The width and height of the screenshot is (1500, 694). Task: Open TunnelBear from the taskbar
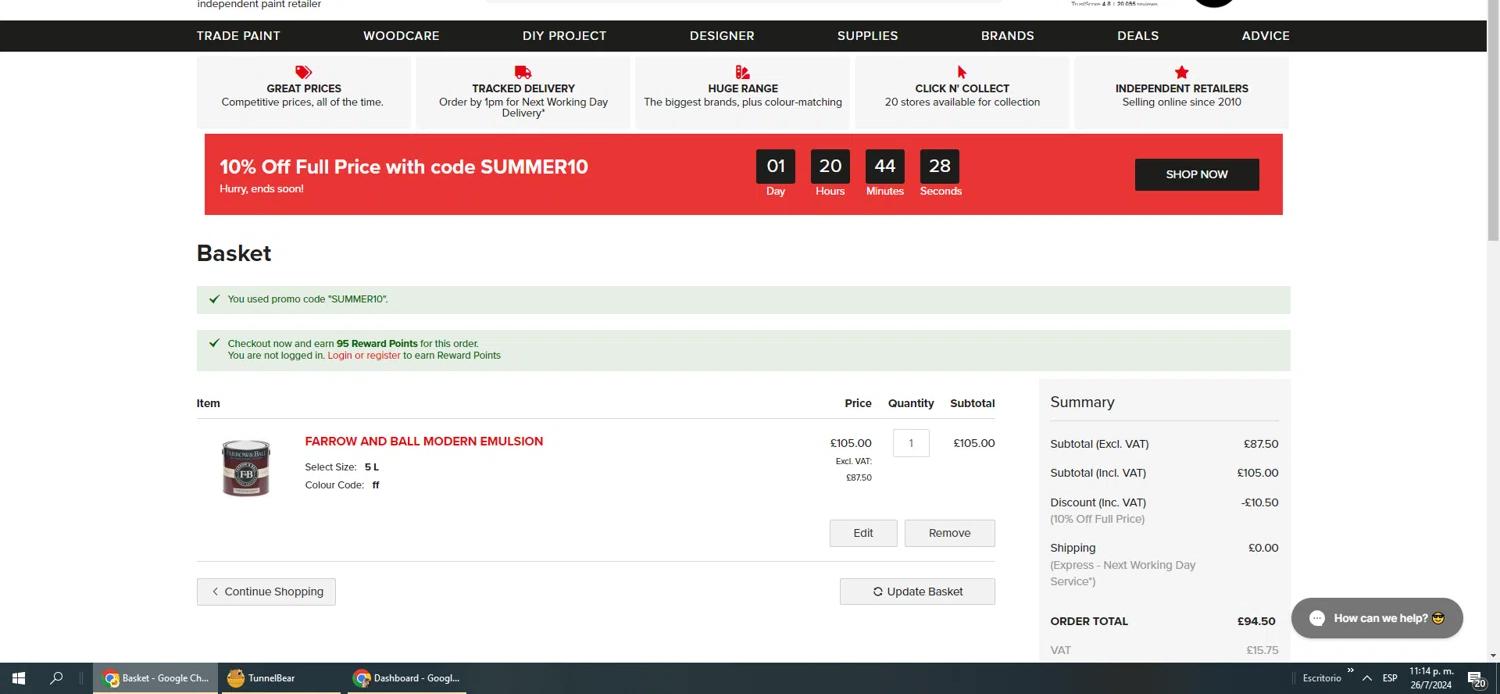point(279,678)
